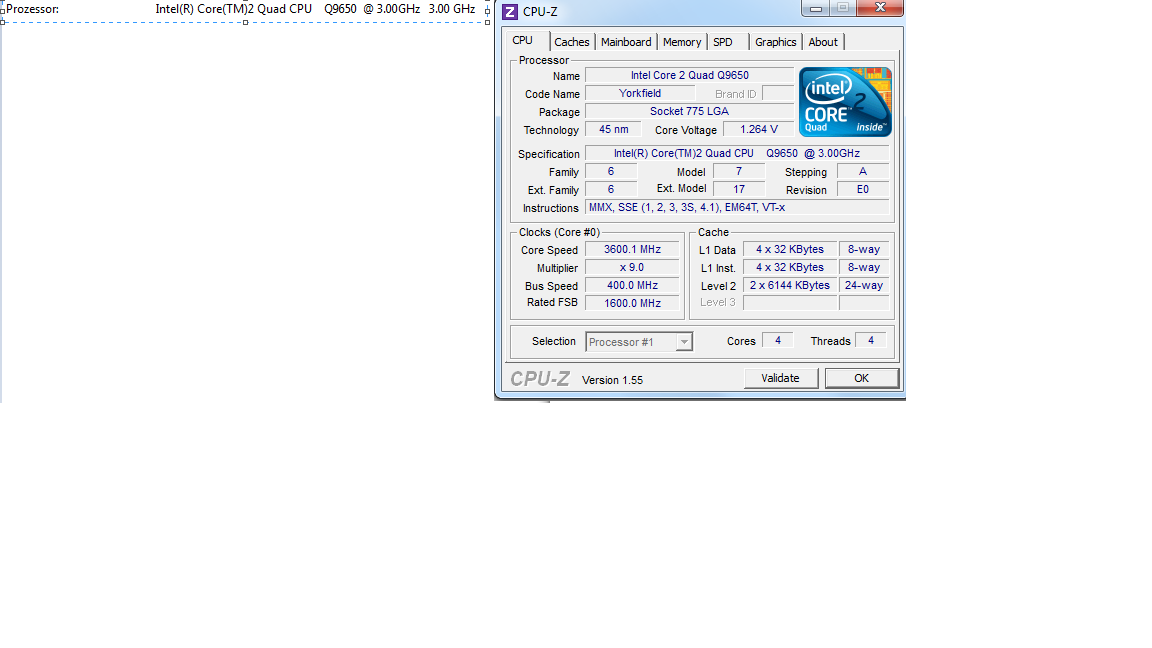Viewport: 1152px width, 648px height.
Task: Click the Multiplier value x 9.0
Action: point(632,267)
